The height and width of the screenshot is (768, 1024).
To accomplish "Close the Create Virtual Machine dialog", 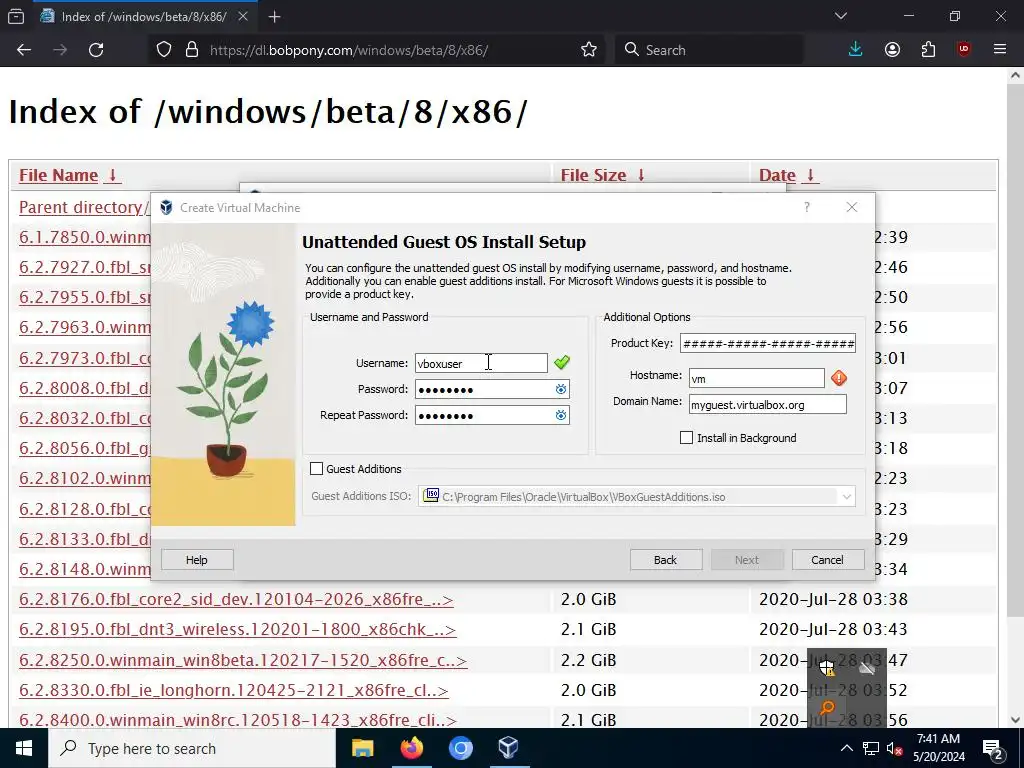I will tap(852, 207).
